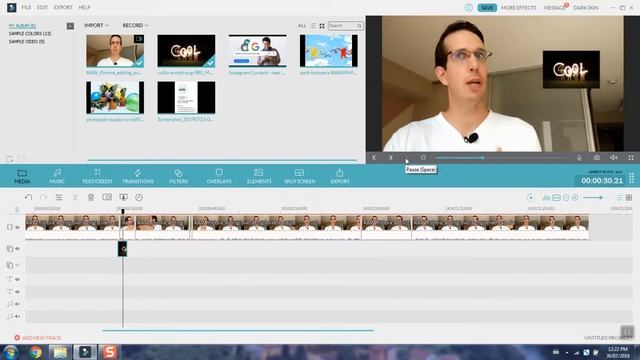The width and height of the screenshot is (640, 360).
Task: Select SAMPLE VIDEO album
Action: pyautogui.click(x=27, y=42)
